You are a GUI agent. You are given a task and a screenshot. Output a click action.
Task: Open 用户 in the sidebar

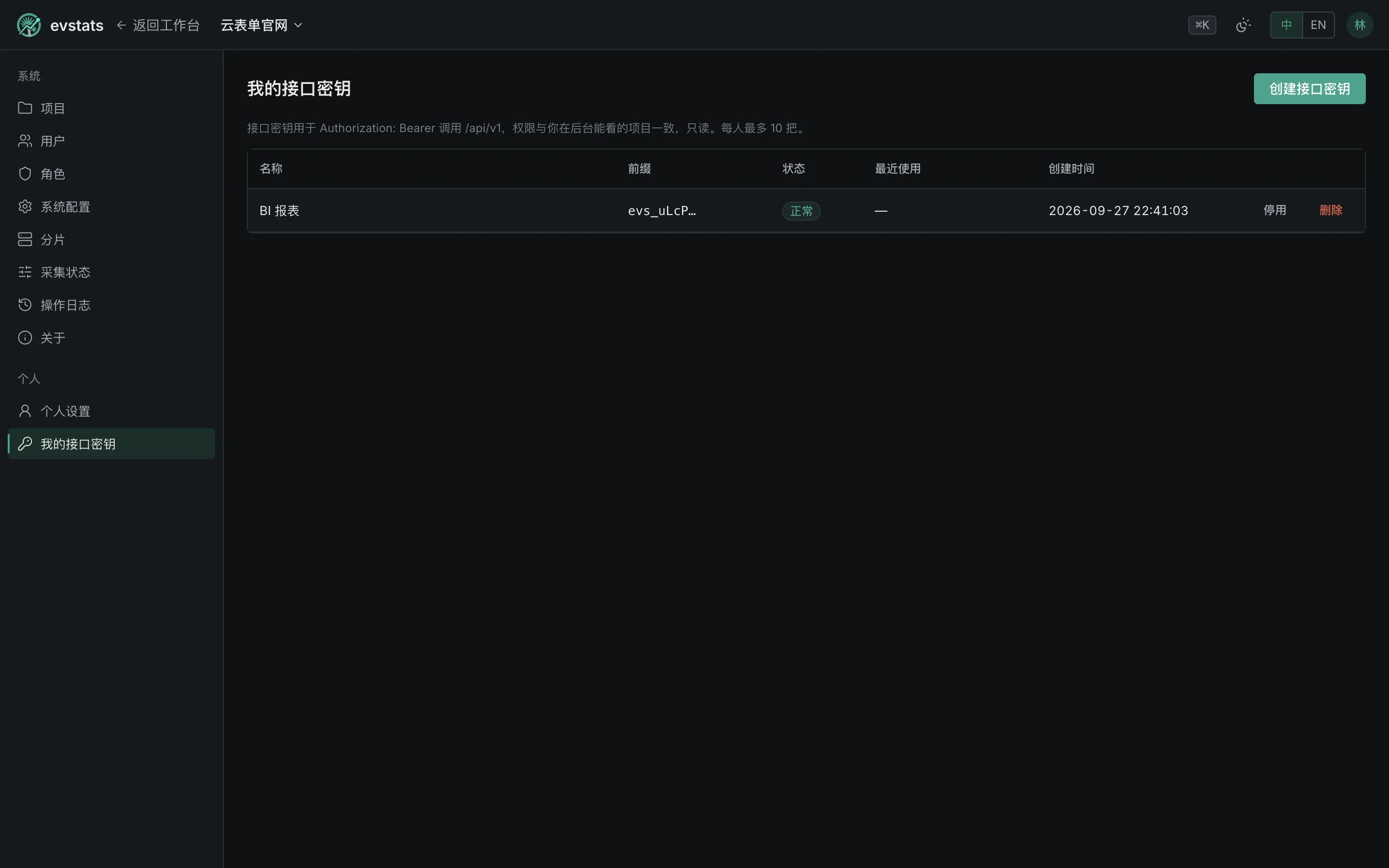pos(111,141)
